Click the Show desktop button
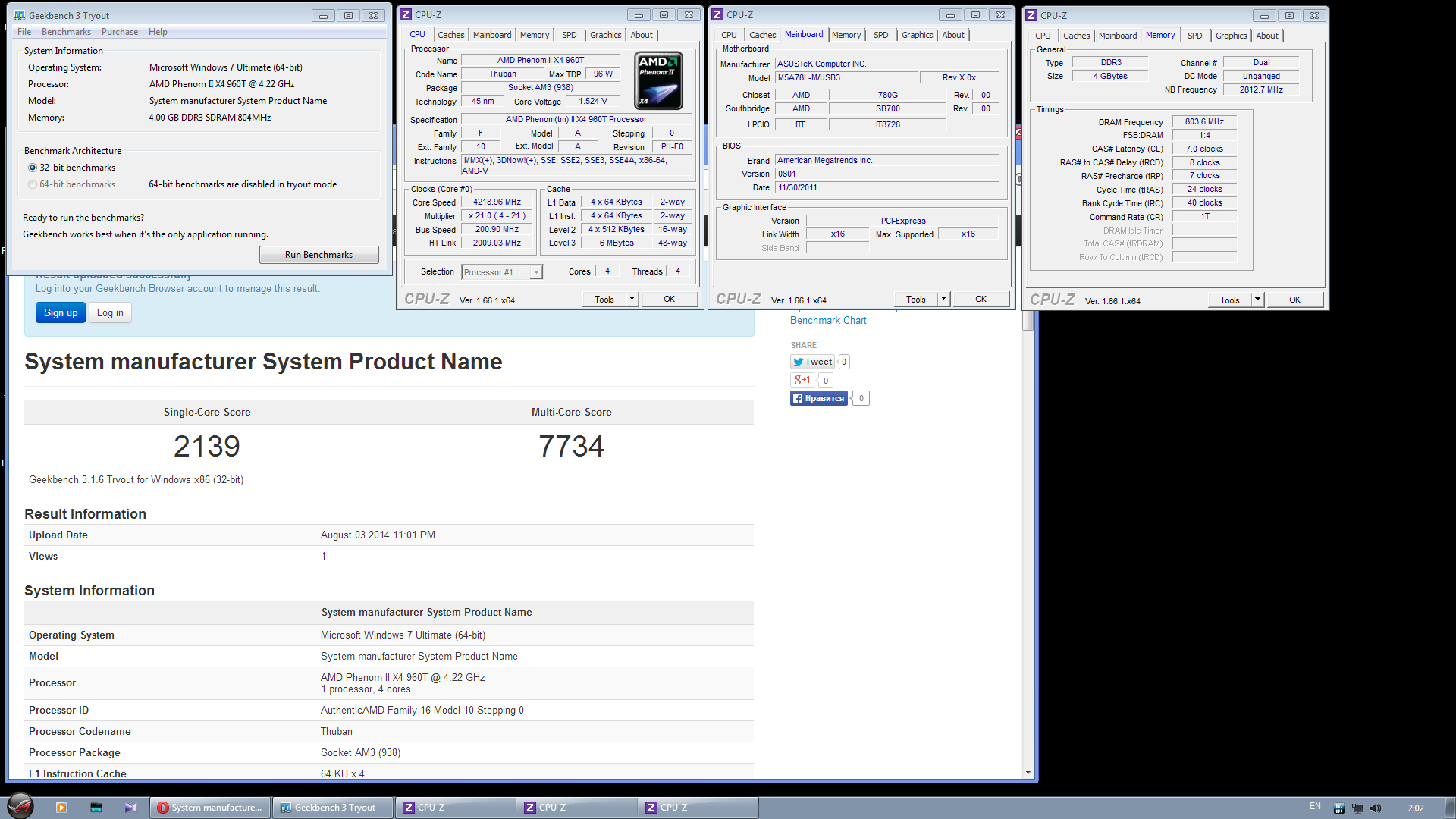 (1450, 808)
